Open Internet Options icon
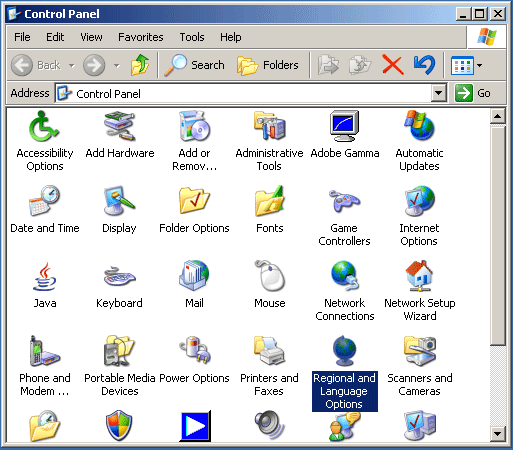This screenshot has width=513, height=450. 419,201
